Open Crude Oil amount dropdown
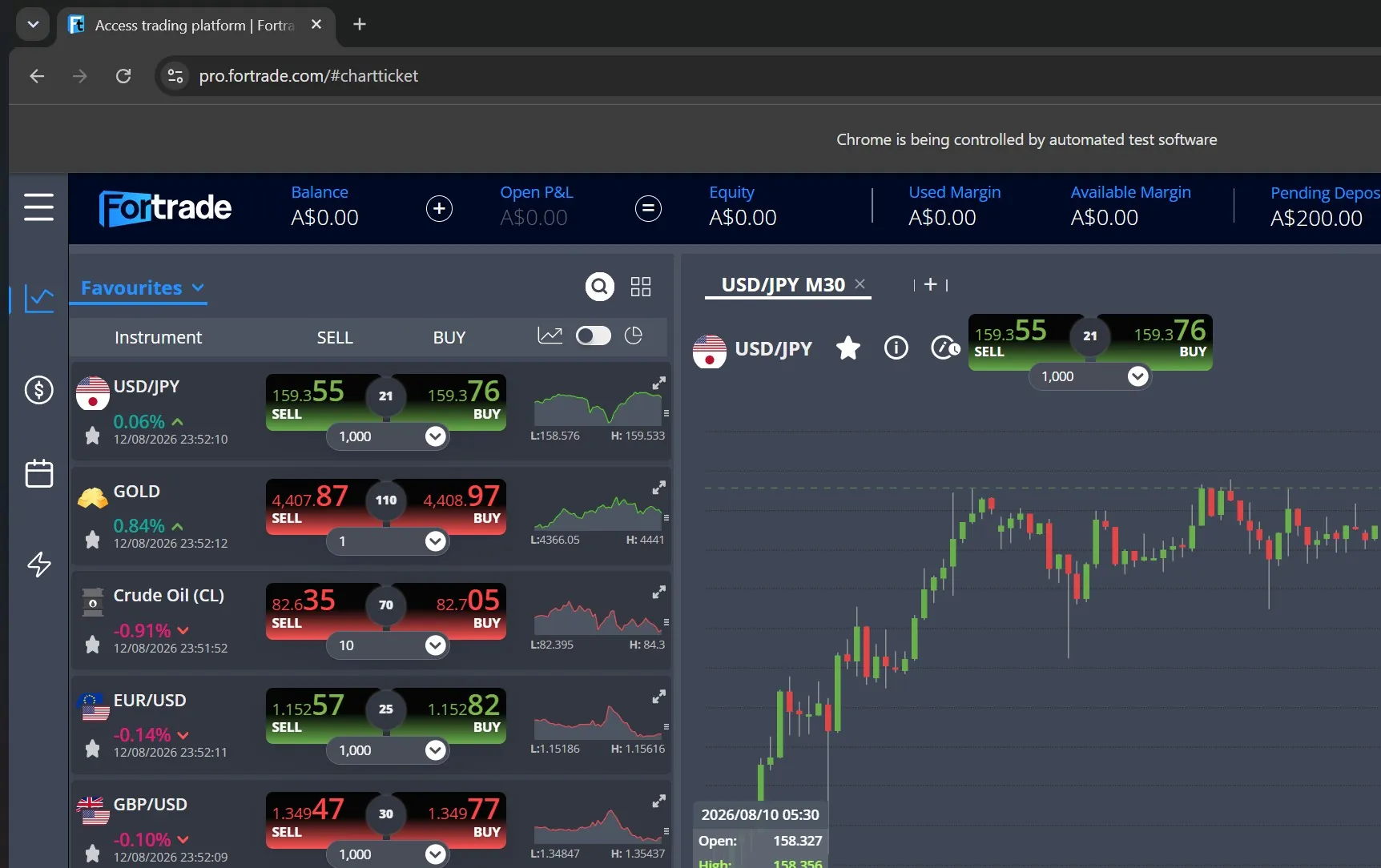1381x868 pixels. point(435,645)
